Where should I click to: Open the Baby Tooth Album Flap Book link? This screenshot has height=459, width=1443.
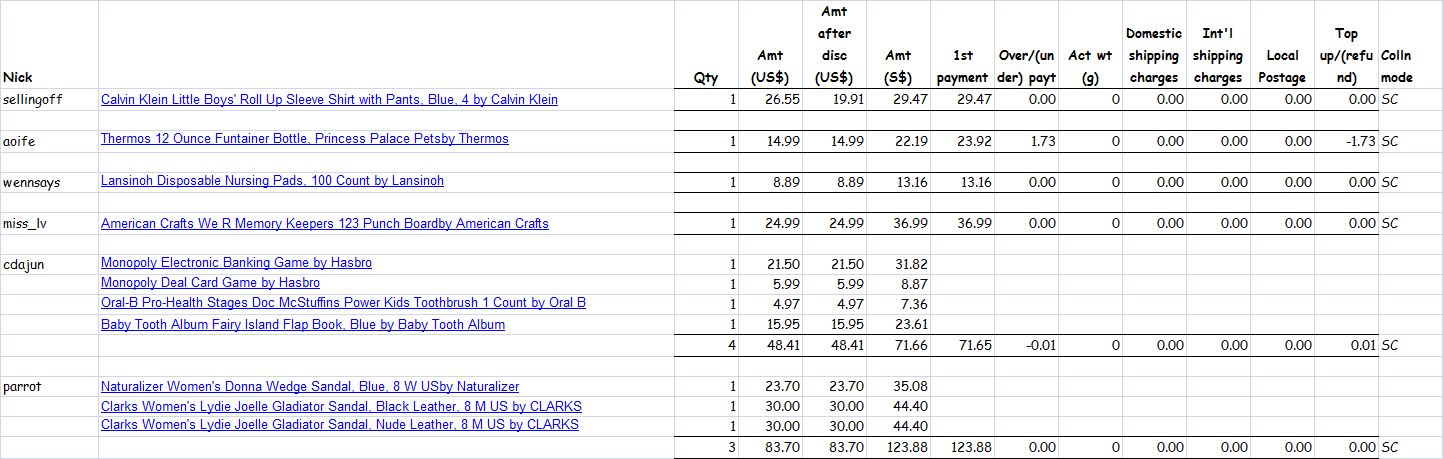coord(303,325)
